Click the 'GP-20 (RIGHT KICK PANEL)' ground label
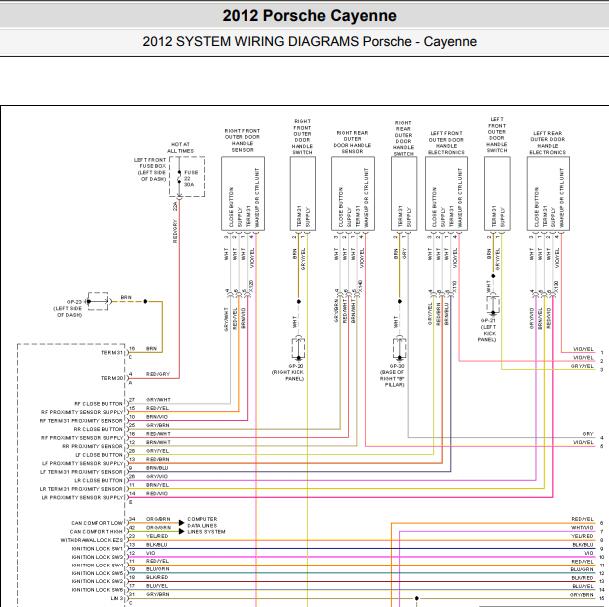This screenshot has width=609, height=607. click(288, 372)
